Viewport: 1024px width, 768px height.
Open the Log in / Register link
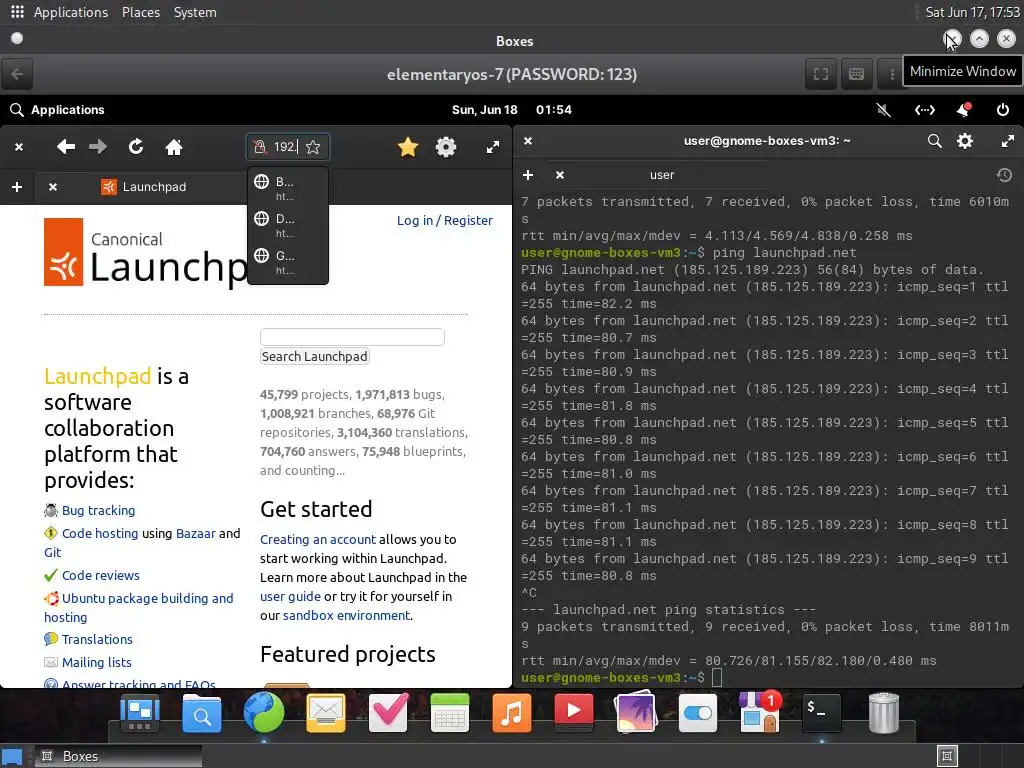pos(445,221)
